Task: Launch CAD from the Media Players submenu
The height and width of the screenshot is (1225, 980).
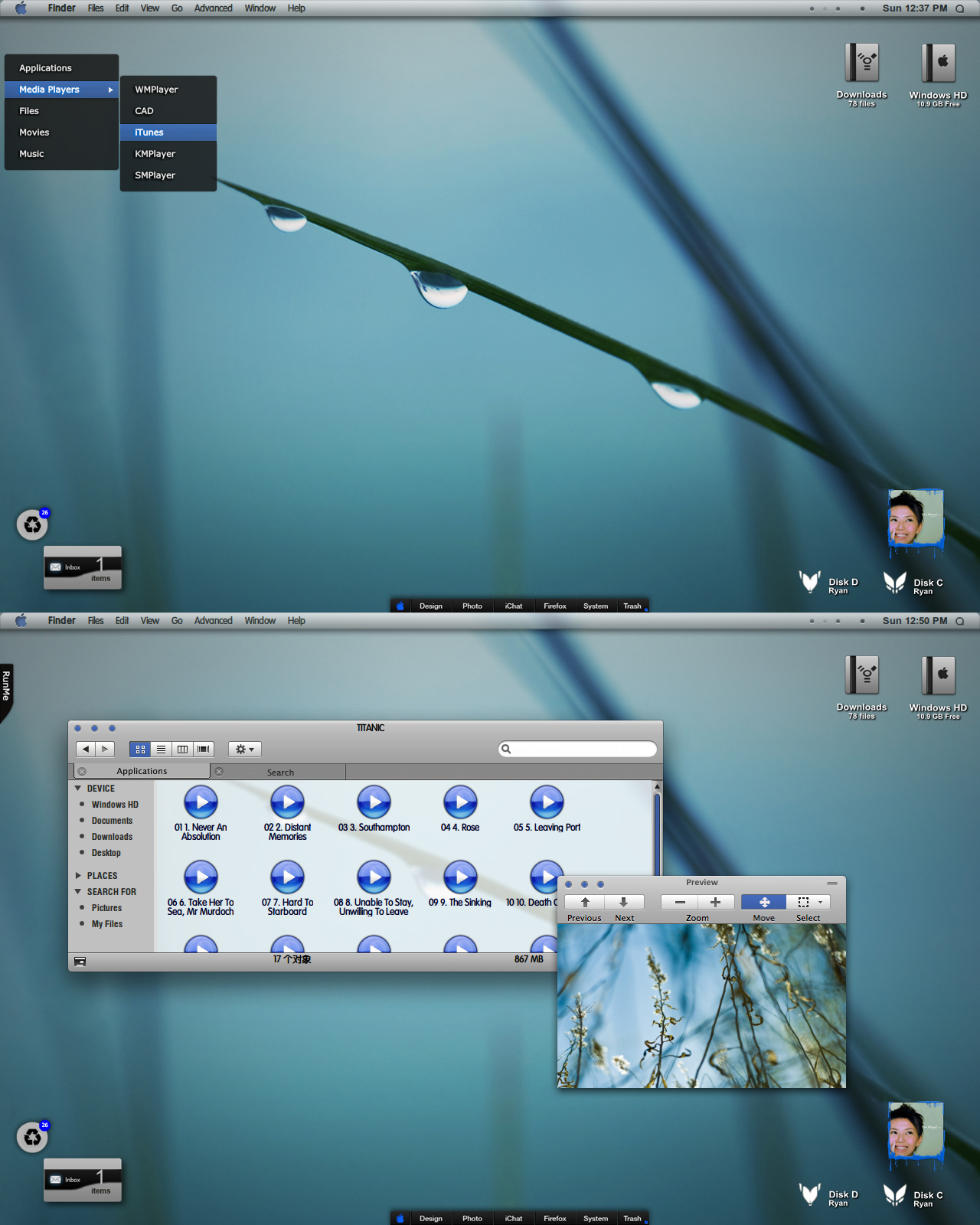Action: (168, 111)
